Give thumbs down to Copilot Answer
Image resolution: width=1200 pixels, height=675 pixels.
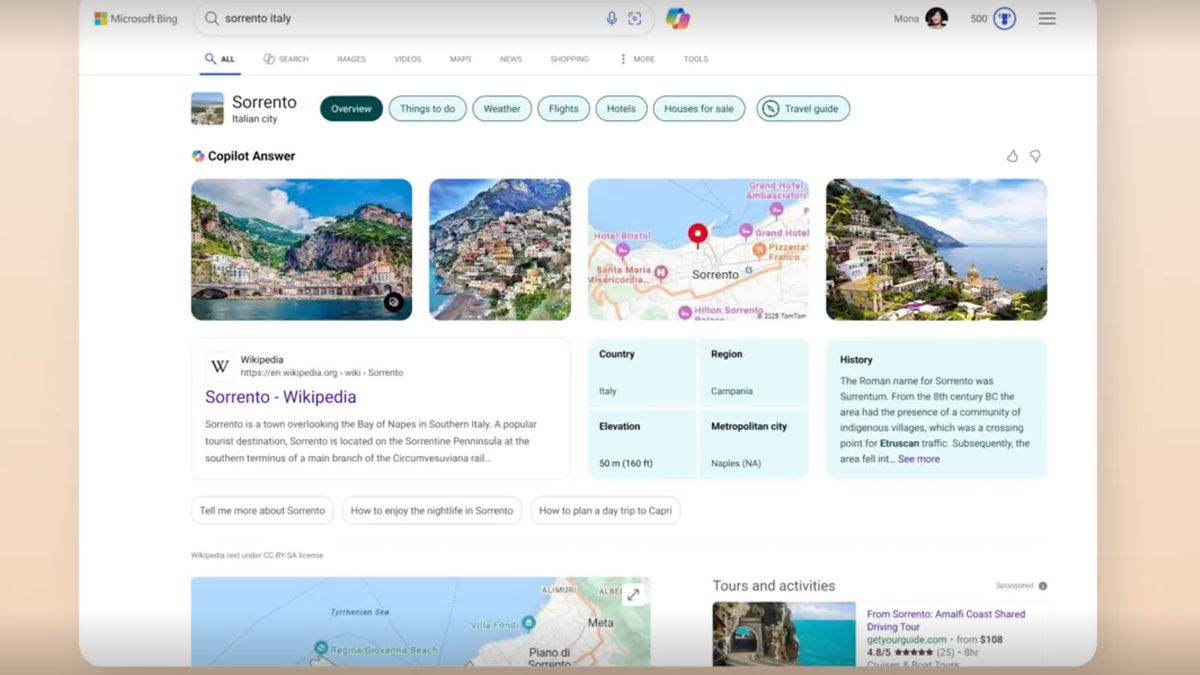[1035, 156]
